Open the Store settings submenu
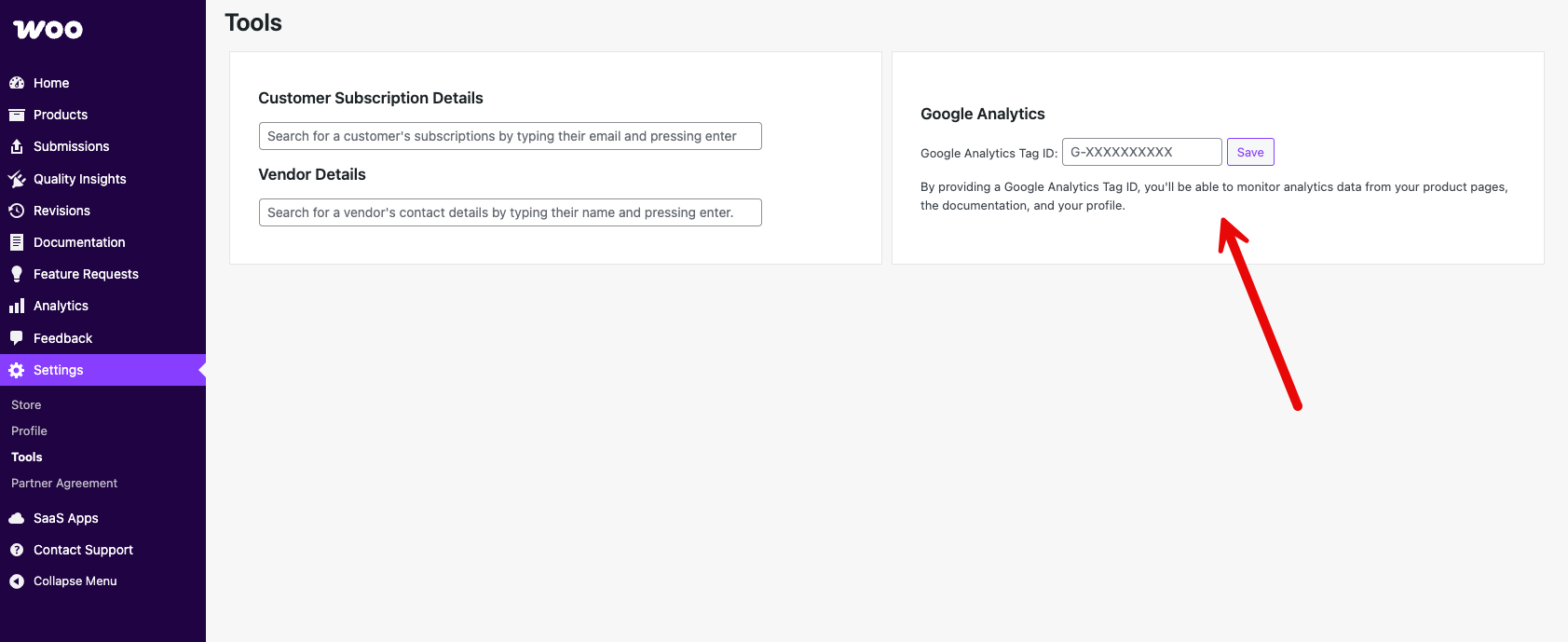The height and width of the screenshot is (642, 1568). [x=26, y=405]
